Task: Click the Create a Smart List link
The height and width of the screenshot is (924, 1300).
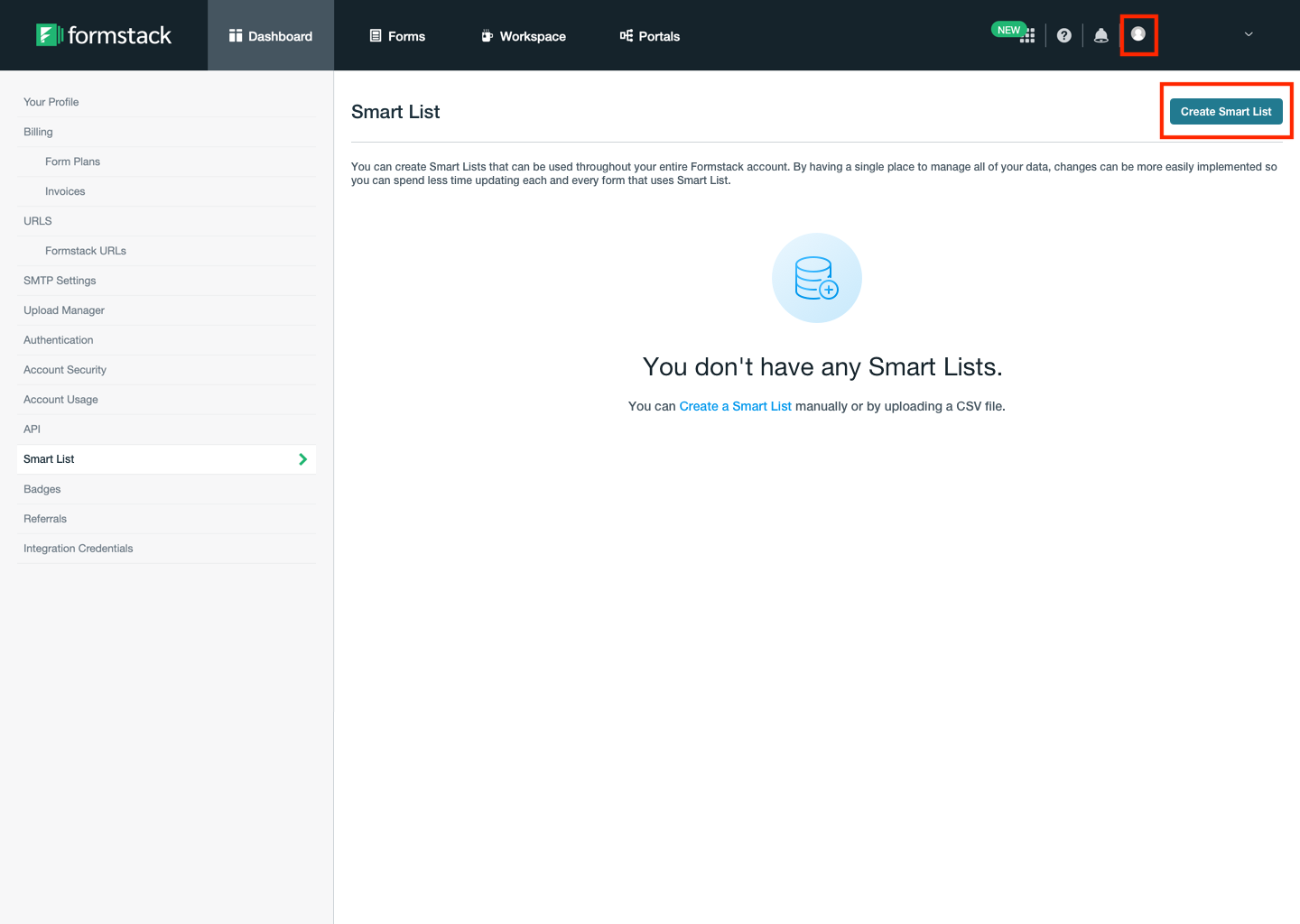Action: click(735, 406)
